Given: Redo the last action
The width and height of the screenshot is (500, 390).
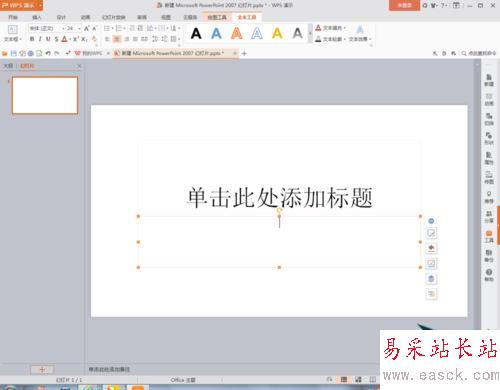Looking at the screenshot, I should 57,53.
